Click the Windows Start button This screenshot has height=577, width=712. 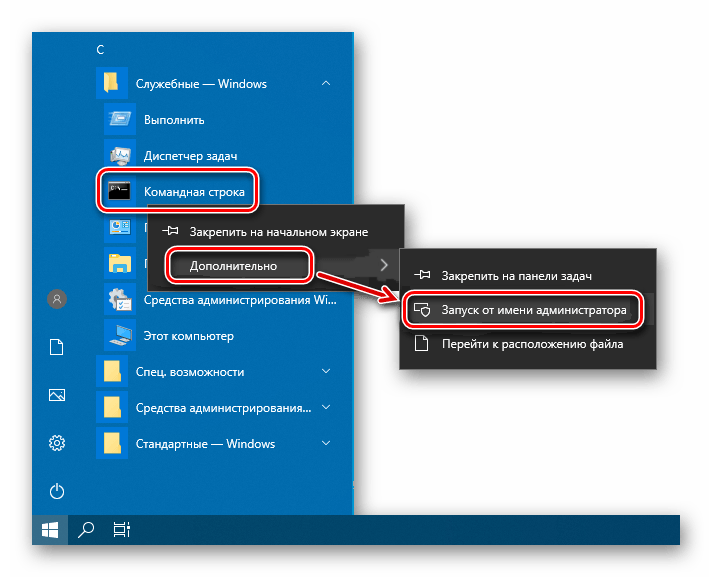[50, 530]
